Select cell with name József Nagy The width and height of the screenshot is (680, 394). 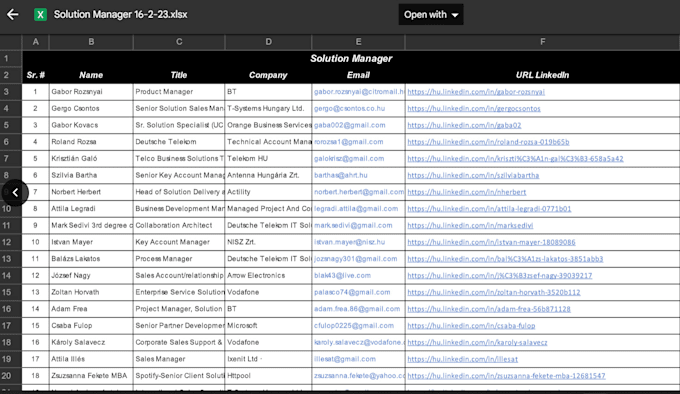point(91,276)
